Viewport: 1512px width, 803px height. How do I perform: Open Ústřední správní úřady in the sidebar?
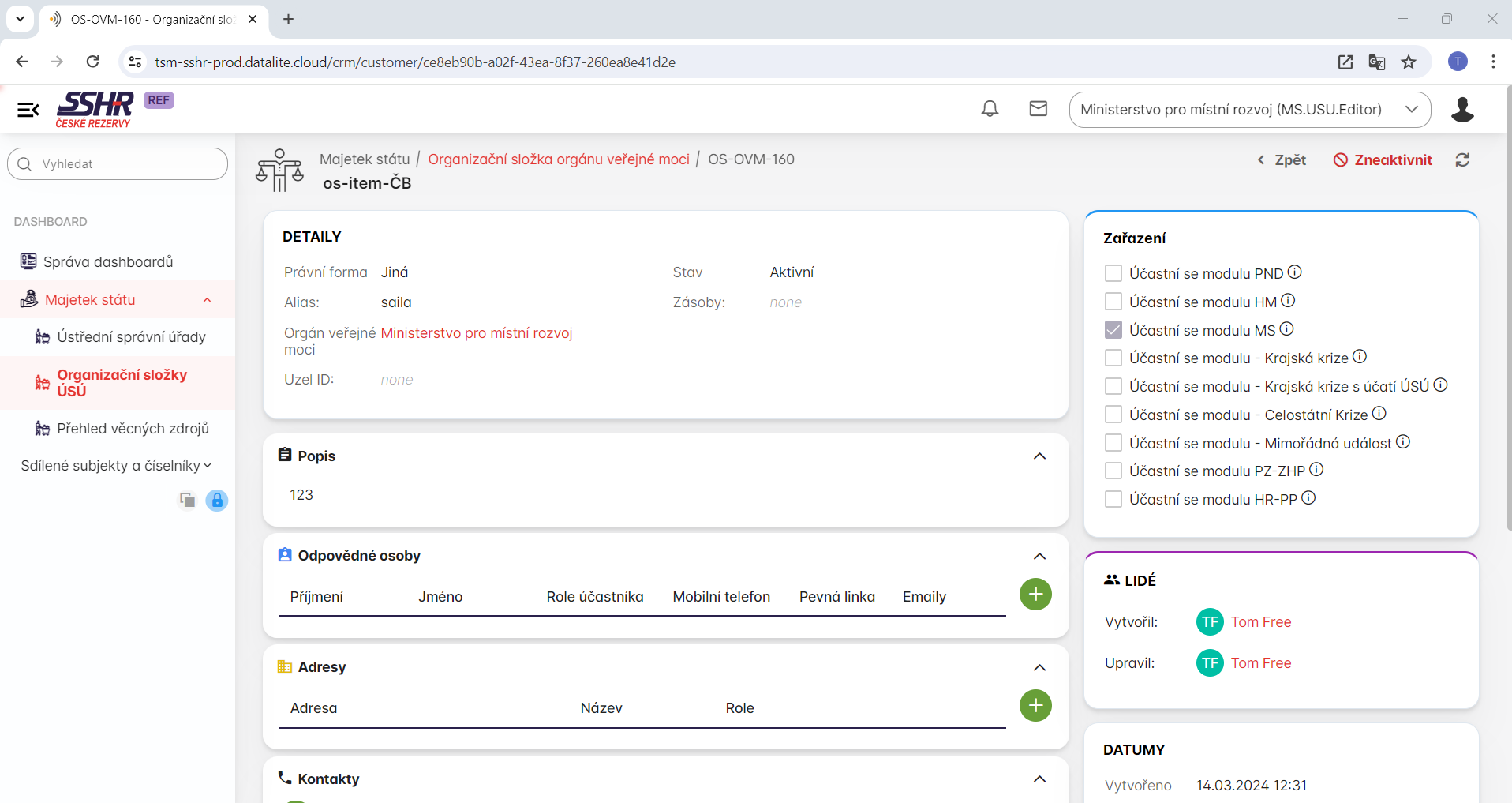[x=131, y=337]
